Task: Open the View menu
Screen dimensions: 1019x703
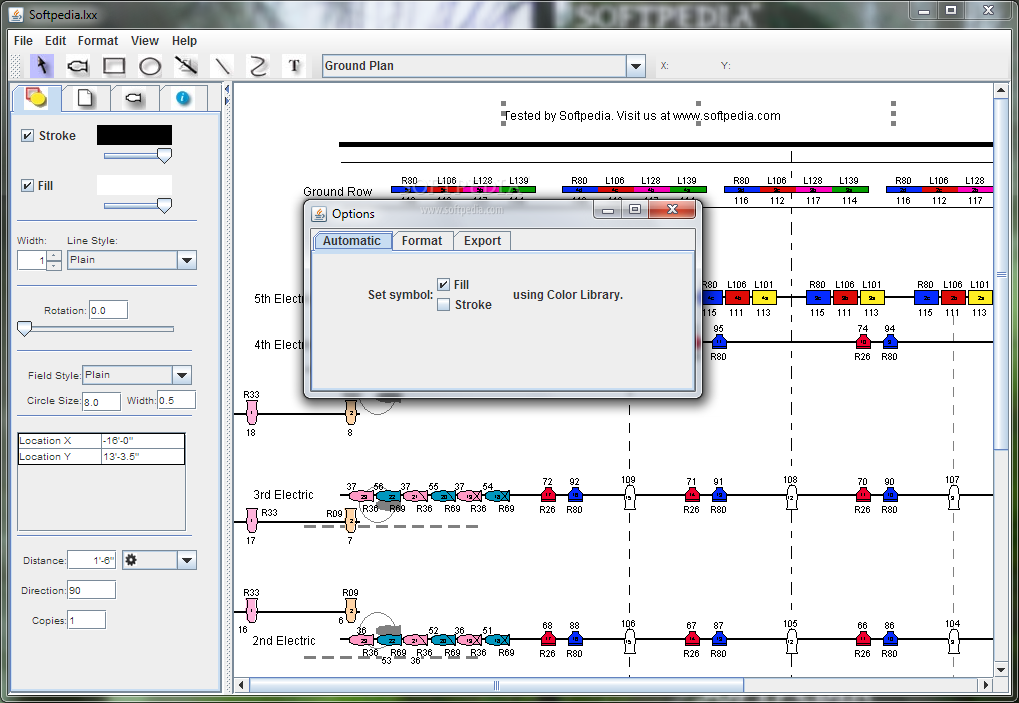Action: [x=144, y=40]
